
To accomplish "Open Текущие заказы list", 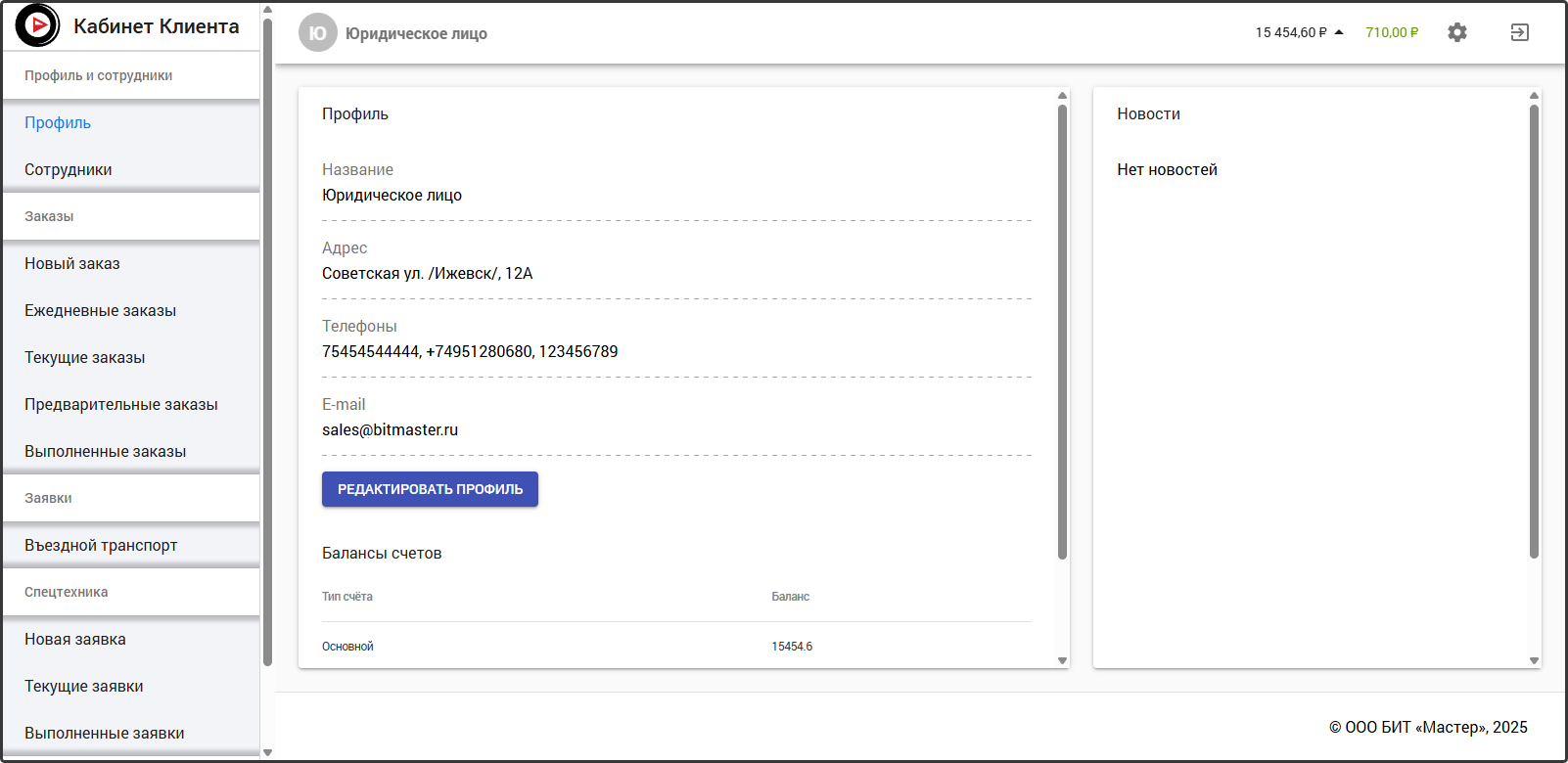I will (x=84, y=357).
